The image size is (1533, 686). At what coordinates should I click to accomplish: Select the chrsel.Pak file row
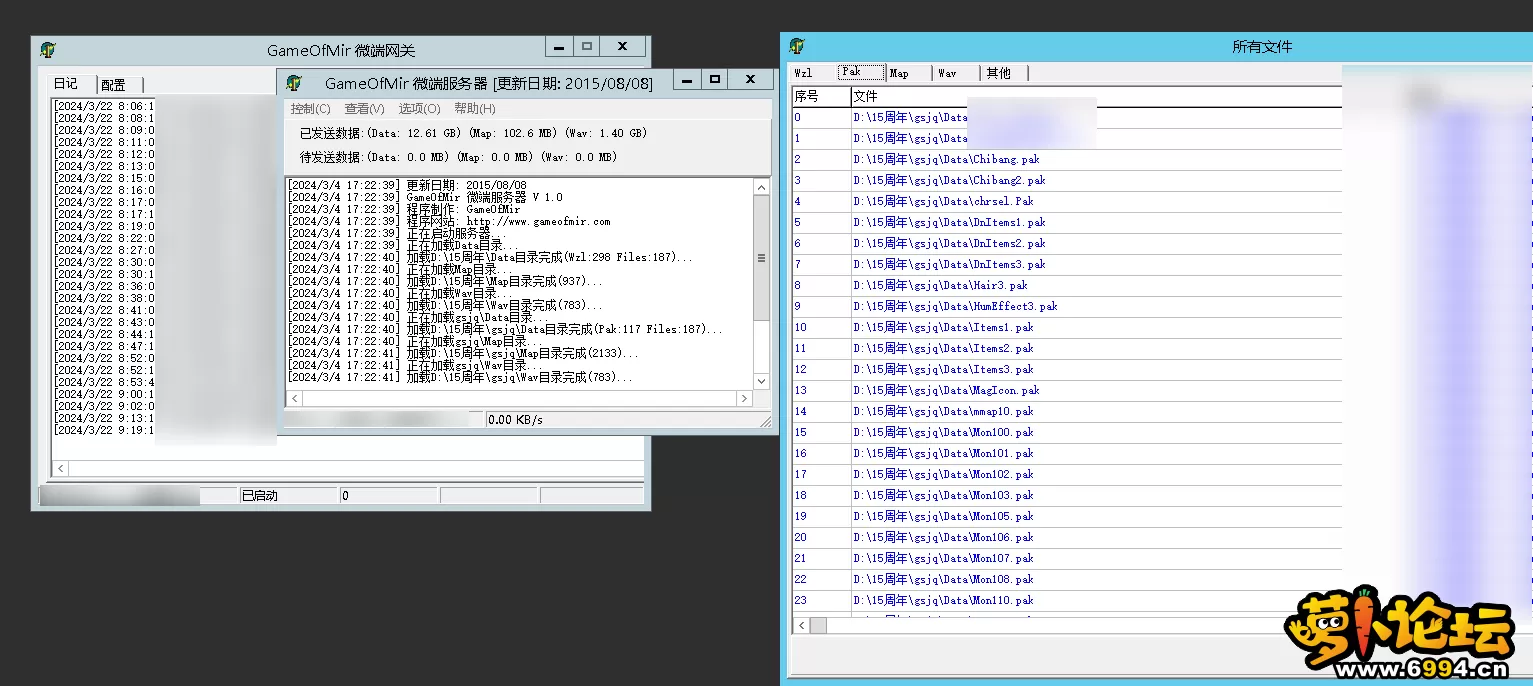(1067, 202)
